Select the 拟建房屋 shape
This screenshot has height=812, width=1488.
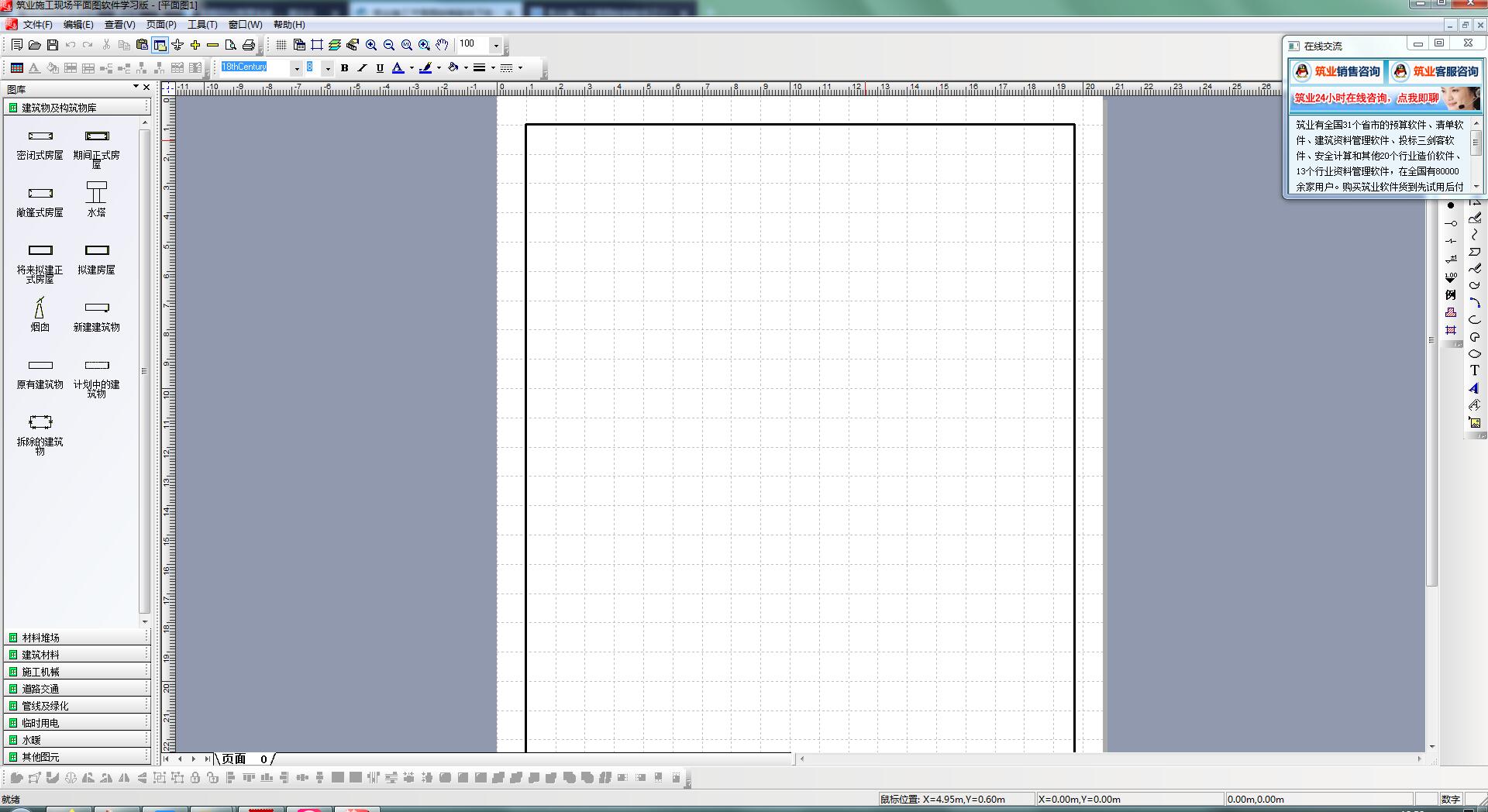pyautogui.click(x=97, y=260)
